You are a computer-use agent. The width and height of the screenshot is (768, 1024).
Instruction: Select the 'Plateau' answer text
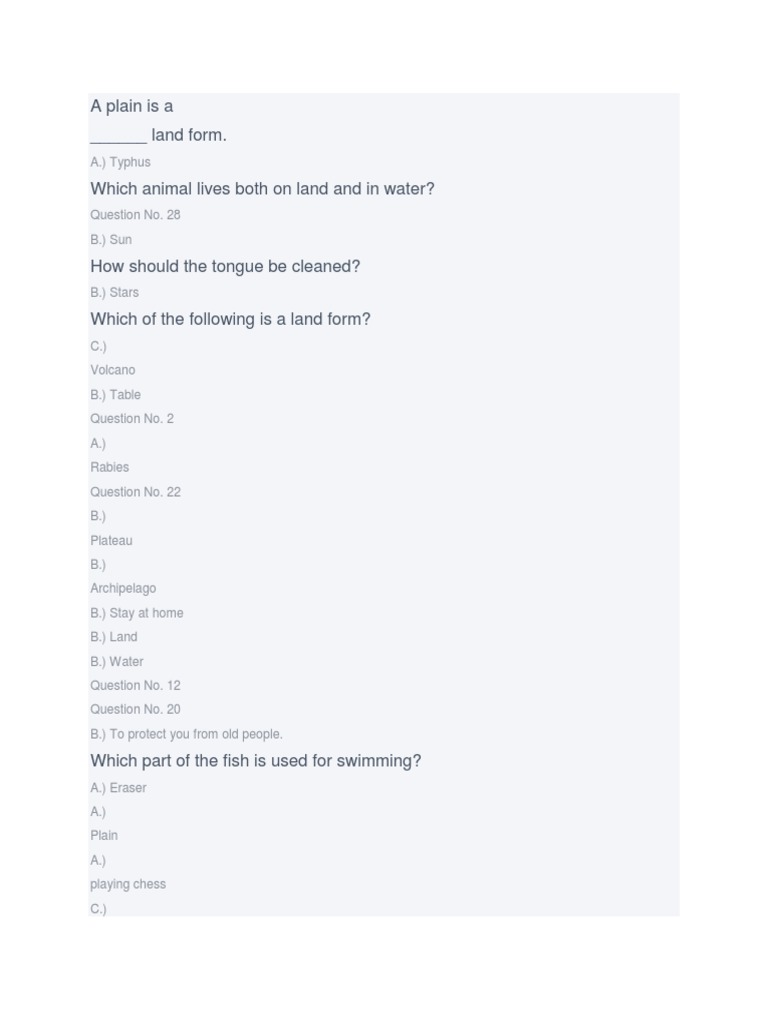[111, 541]
